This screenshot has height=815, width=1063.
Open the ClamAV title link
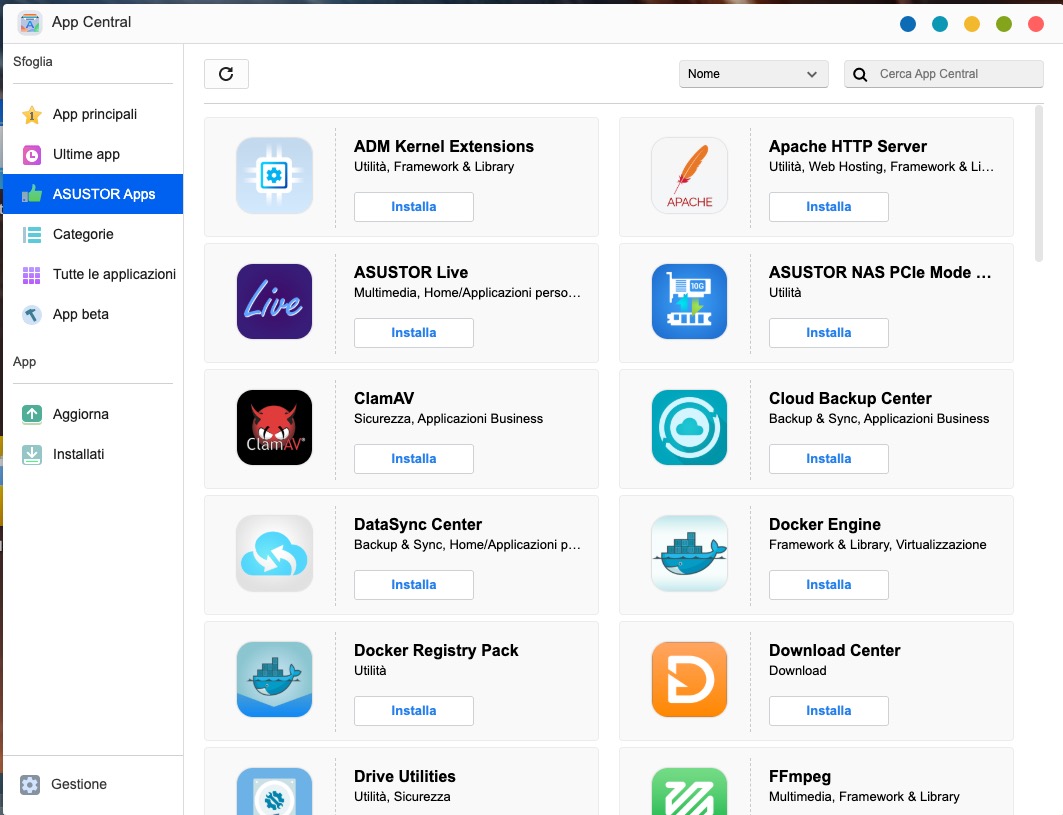(x=384, y=399)
